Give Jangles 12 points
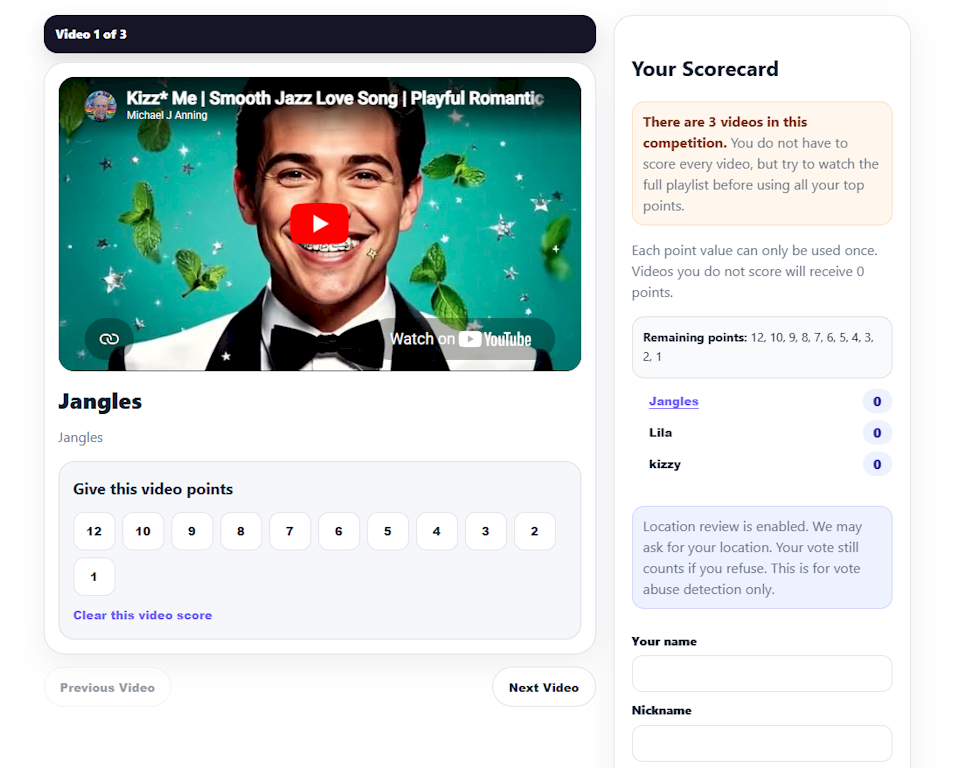The image size is (960, 769). pyautogui.click(x=94, y=531)
